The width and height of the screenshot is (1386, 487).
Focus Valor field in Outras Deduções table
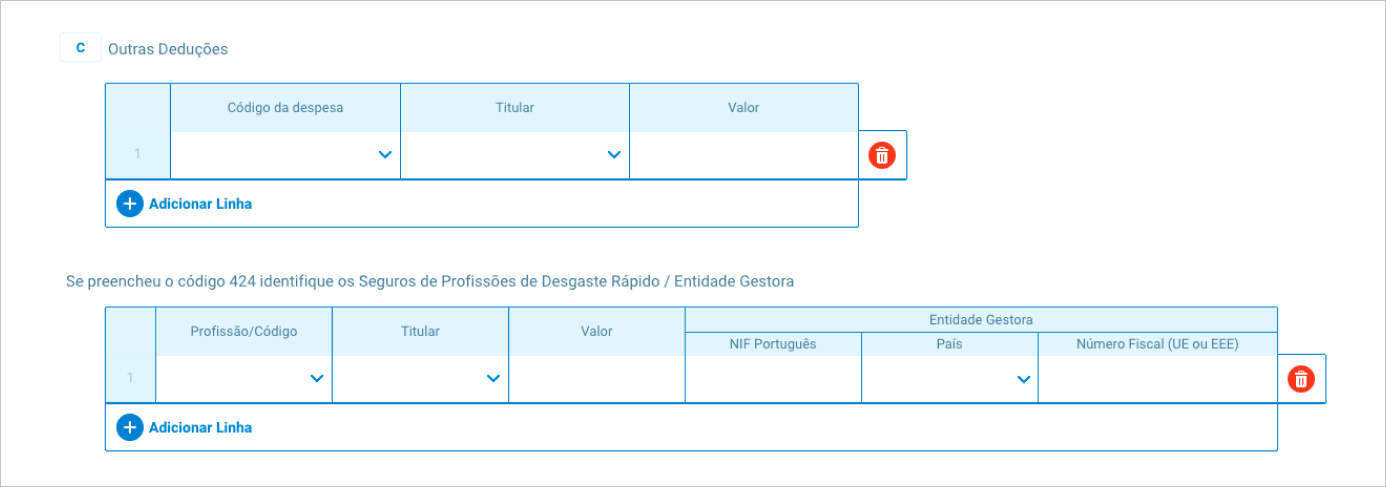coord(743,155)
